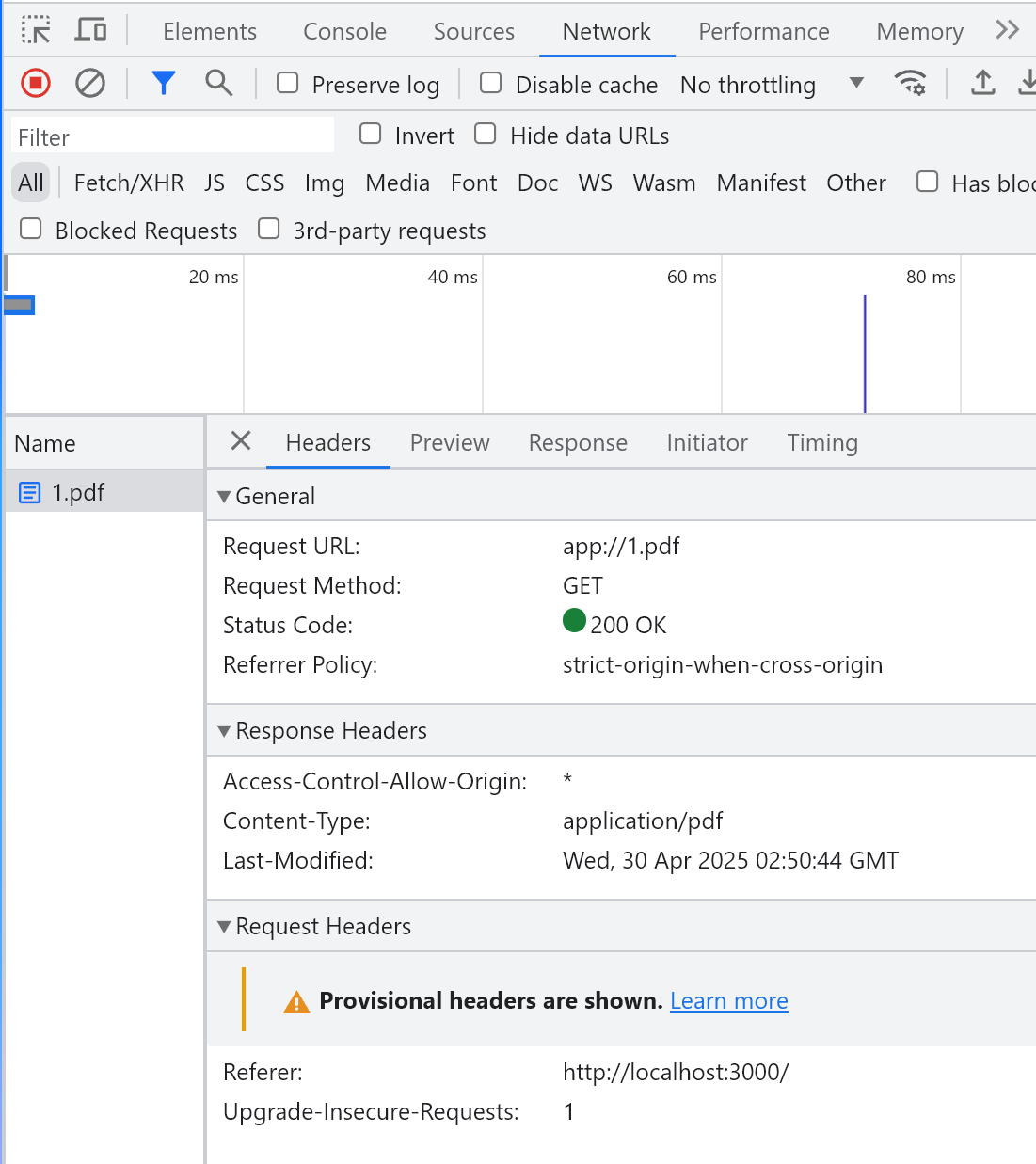The image size is (1036, 1164).
Task: Switch to the Elements panel
Action: 210,31
